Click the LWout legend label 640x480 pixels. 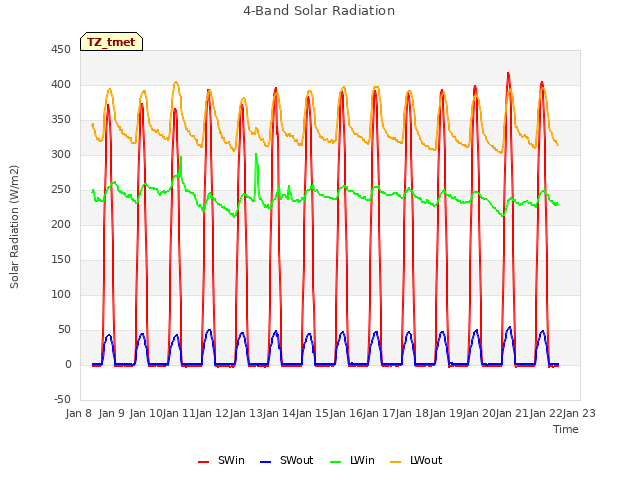(x=426, y=460)
